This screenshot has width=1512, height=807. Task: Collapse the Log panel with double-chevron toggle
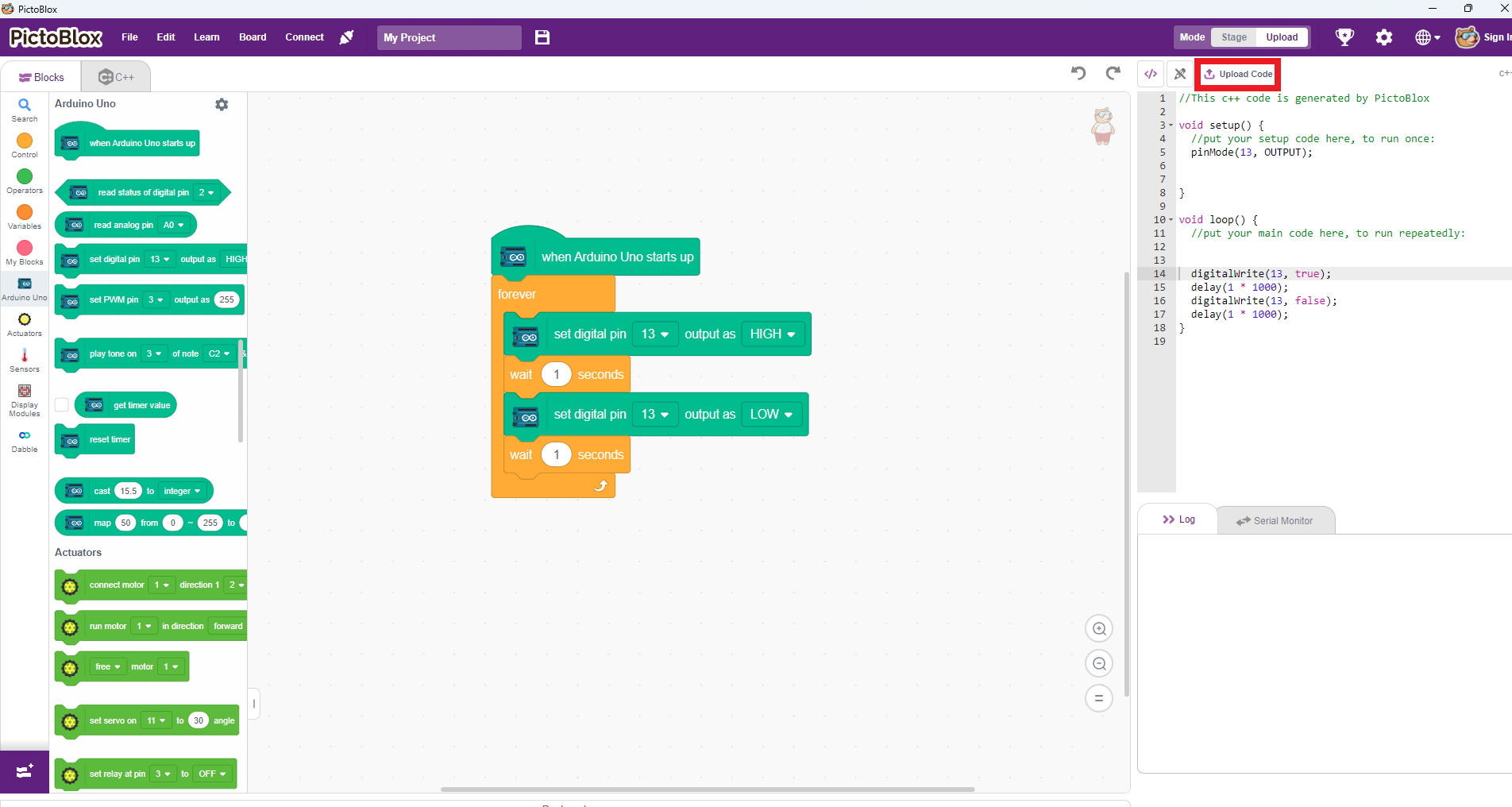(x=1170, y=519)
